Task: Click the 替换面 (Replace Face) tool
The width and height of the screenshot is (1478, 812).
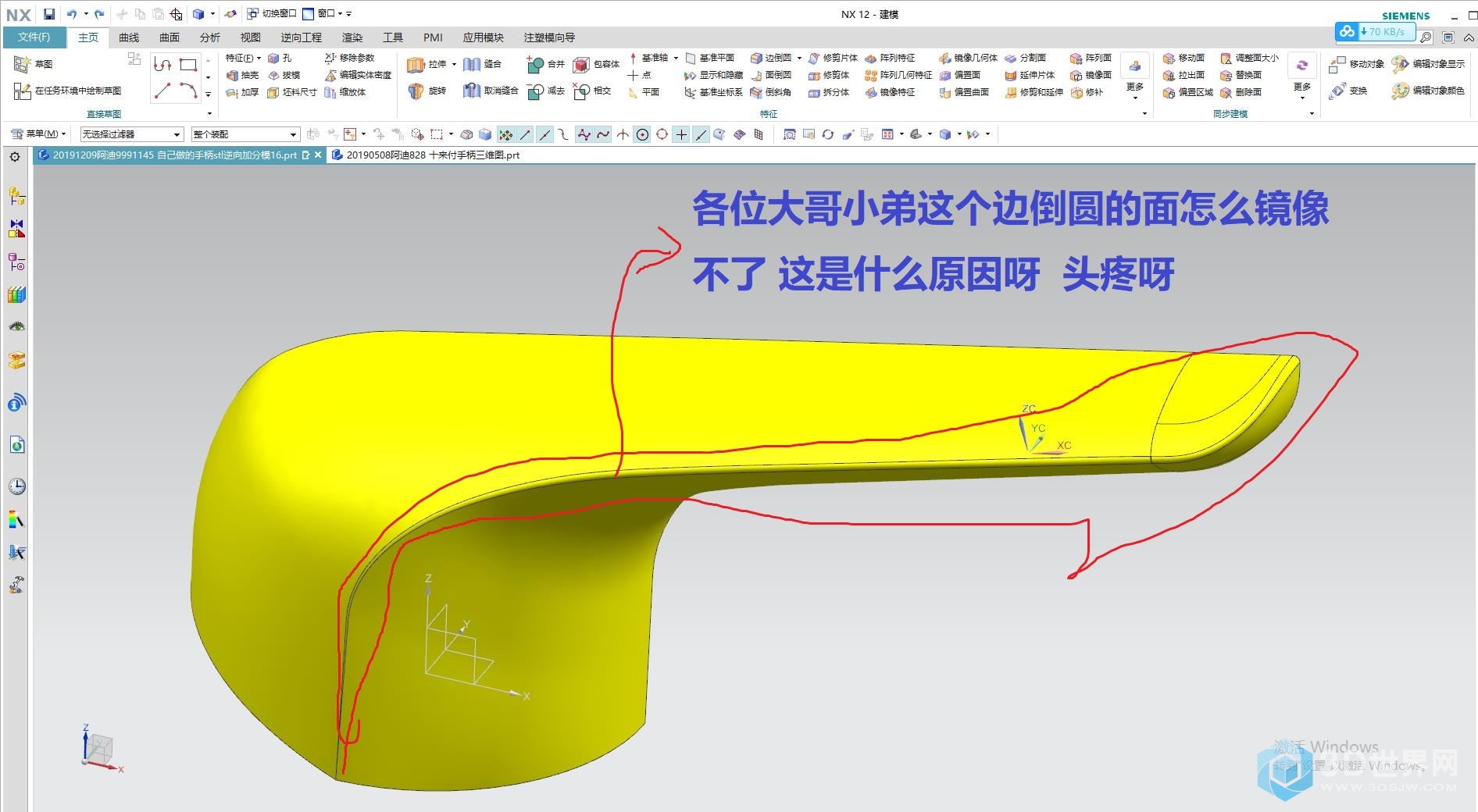Action: pos(1241,75)
